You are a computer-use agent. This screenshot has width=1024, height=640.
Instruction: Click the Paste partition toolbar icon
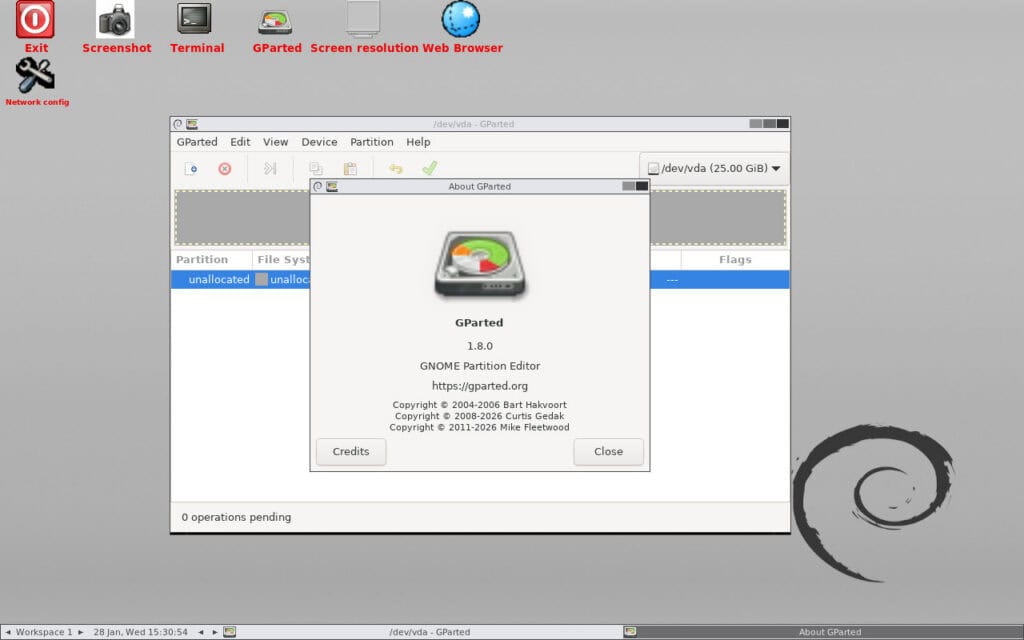click(x=349, y=168)
